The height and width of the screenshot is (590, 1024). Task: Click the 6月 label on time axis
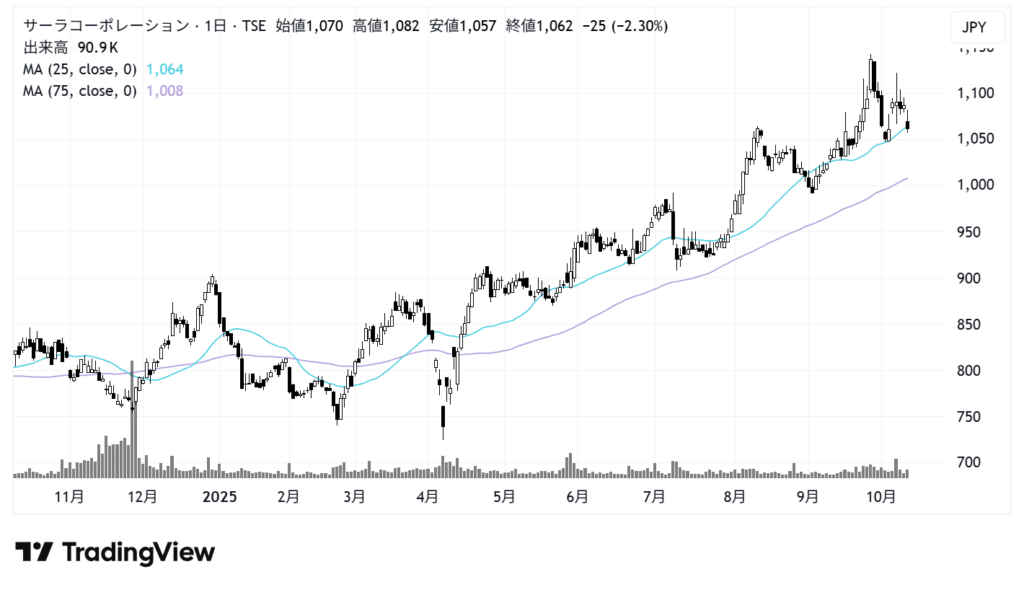point(576,496)
